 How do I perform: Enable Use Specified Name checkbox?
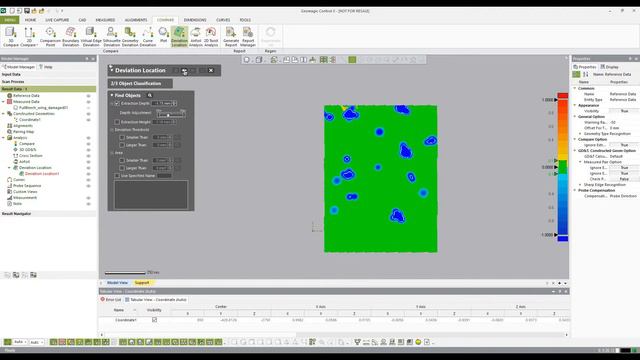click(117, 176)
